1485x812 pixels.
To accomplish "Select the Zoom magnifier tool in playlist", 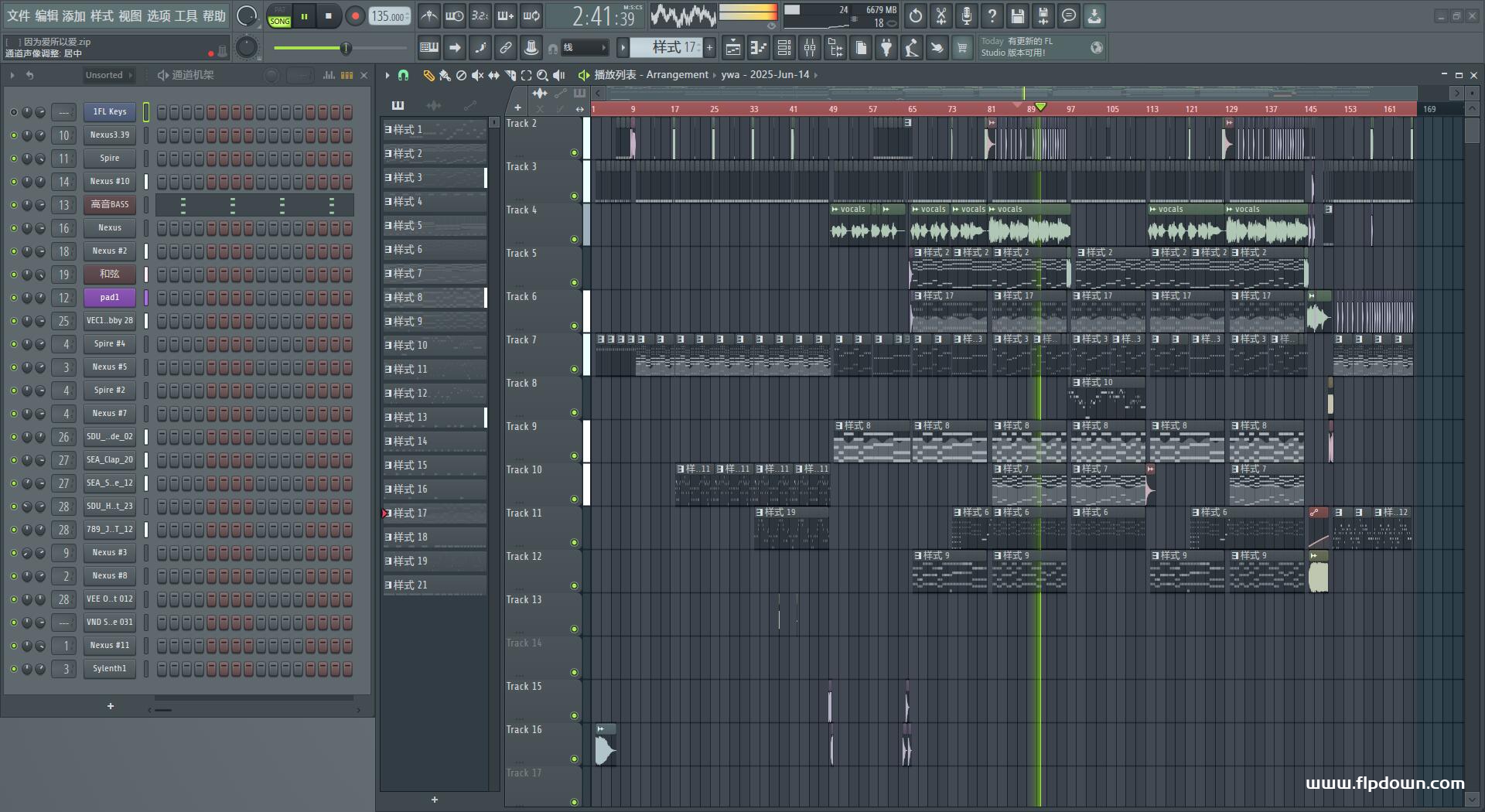I will click(x=542, y=75).
